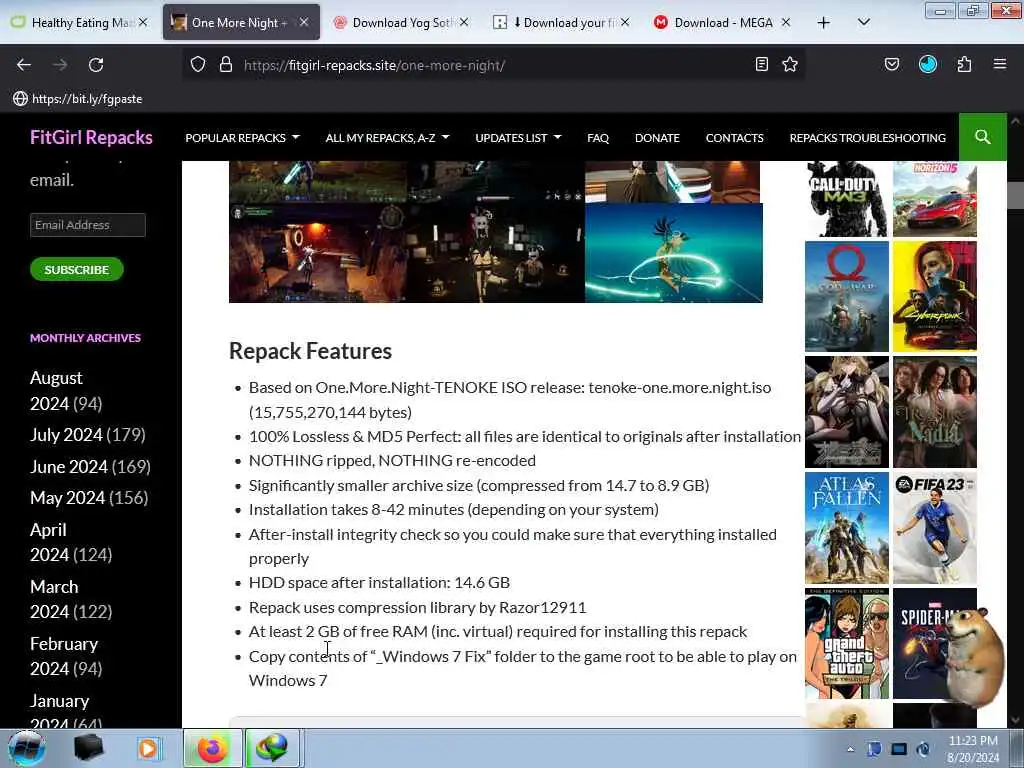Open a new browser tab
Screen dimensions: 1024x768
(x=824, y=23)
